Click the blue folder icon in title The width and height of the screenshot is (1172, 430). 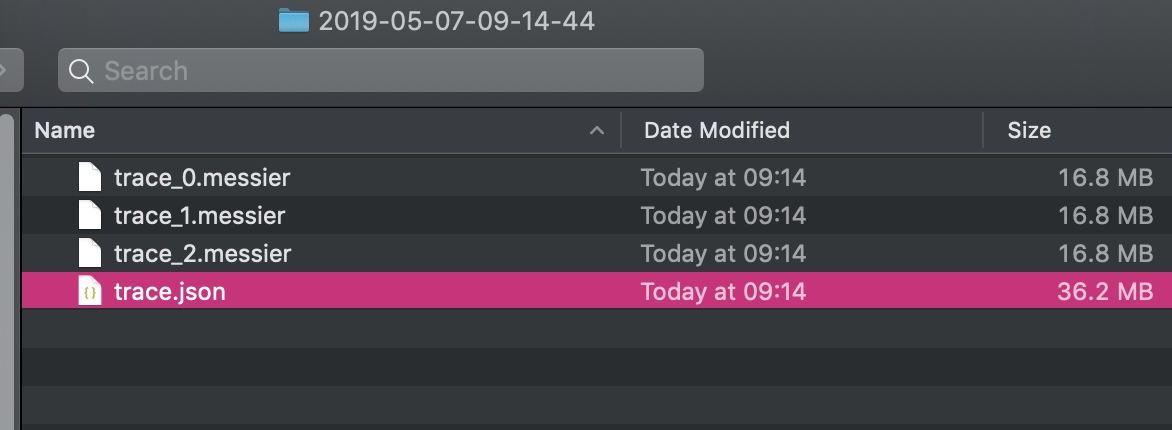[x=294, y=20]
